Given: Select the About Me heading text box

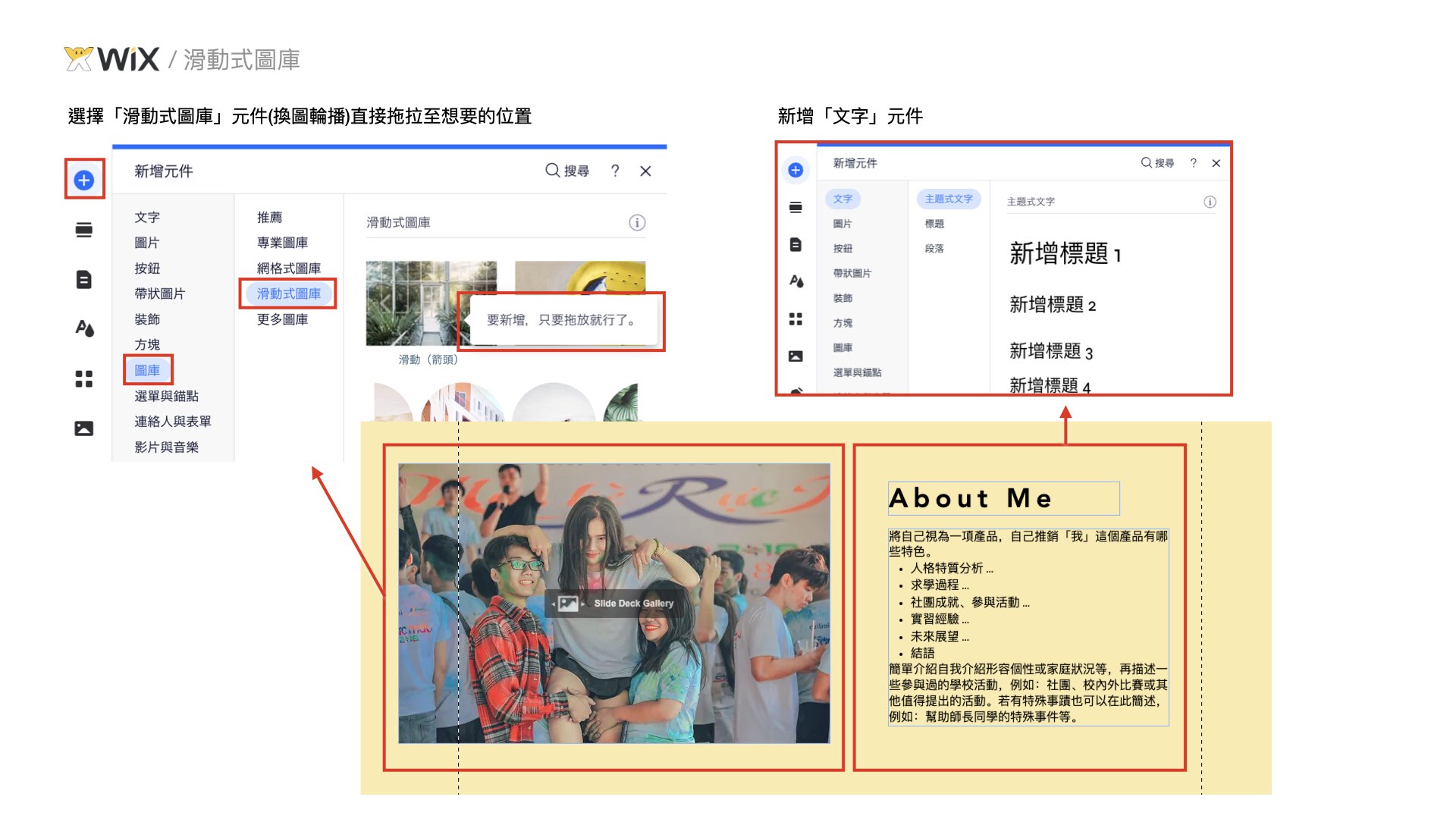Looking at the screenshot, I should point(1003,498).
